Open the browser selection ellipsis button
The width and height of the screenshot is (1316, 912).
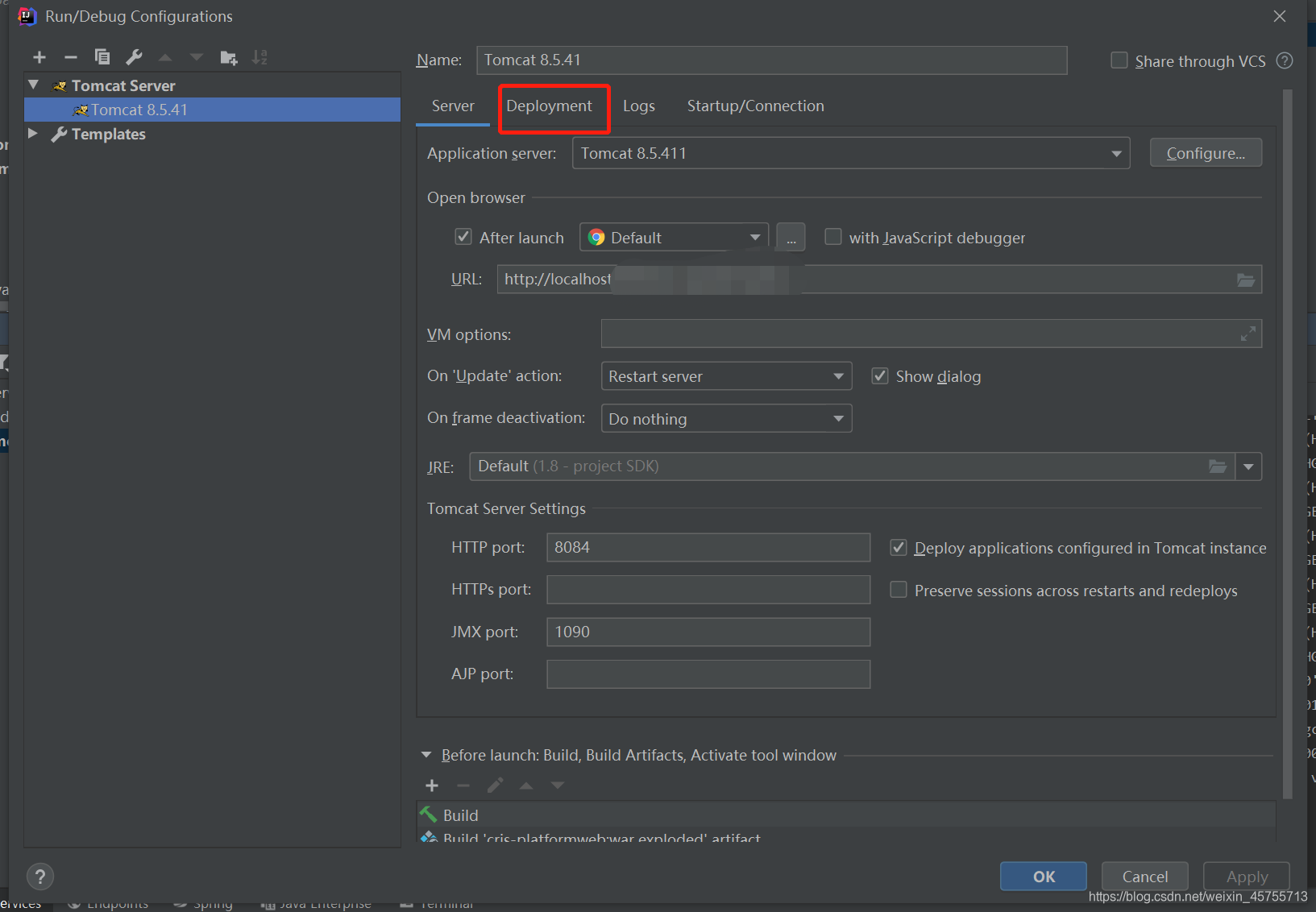[x=791, y=238]
